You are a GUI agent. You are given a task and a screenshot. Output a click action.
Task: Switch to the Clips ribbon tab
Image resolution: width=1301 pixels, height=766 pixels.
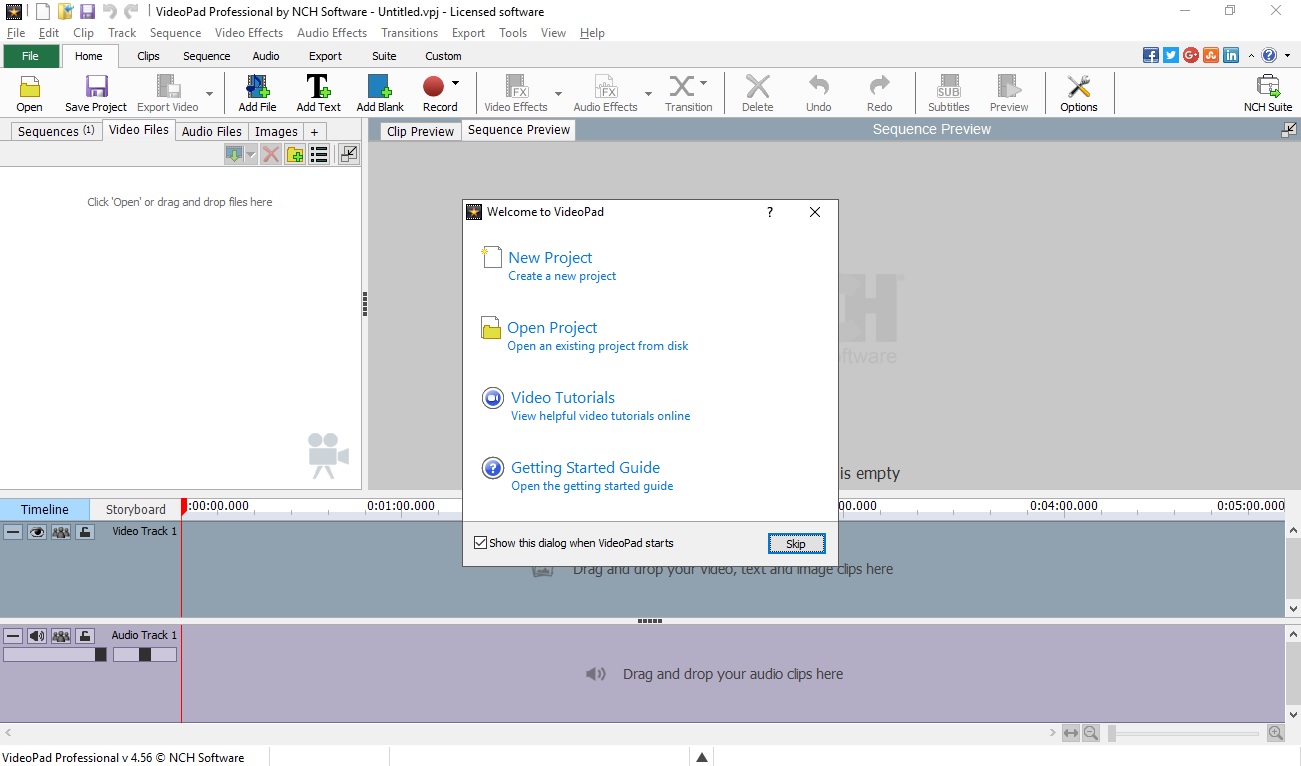(148, 56)
